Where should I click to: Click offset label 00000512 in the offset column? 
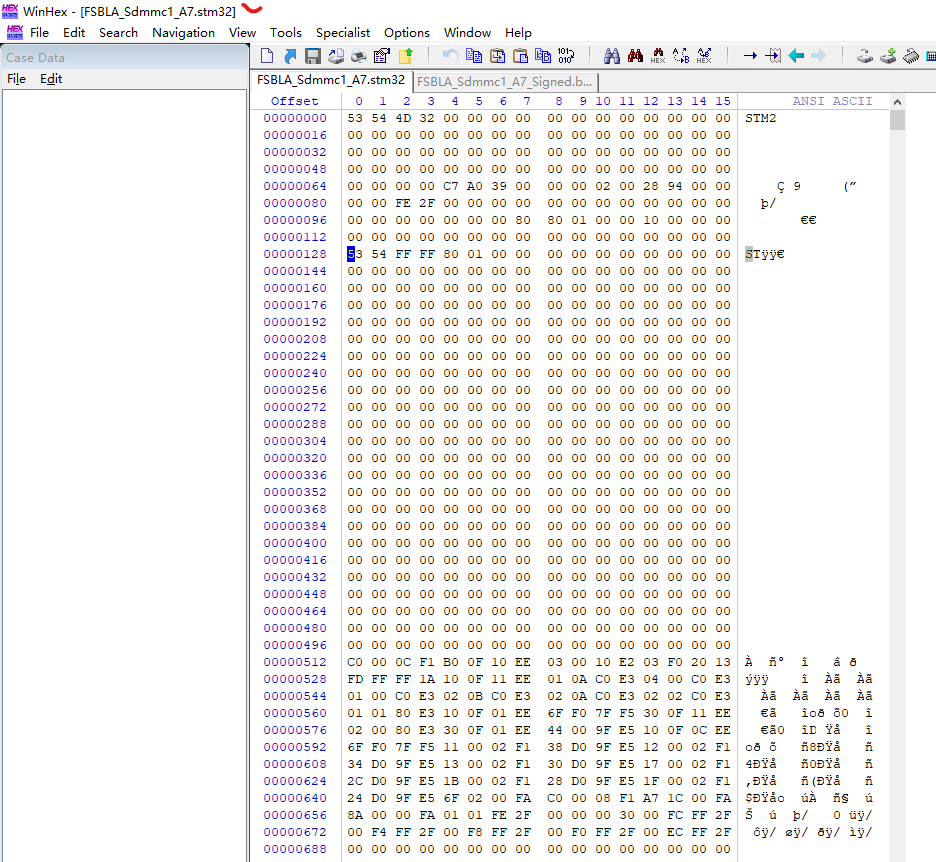tap(294, 662)
